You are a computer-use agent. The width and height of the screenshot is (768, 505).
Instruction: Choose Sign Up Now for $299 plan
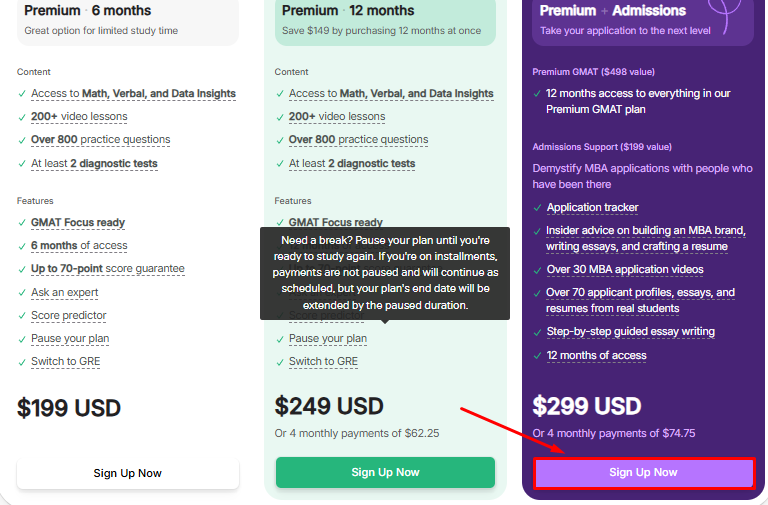click(643, 473)
